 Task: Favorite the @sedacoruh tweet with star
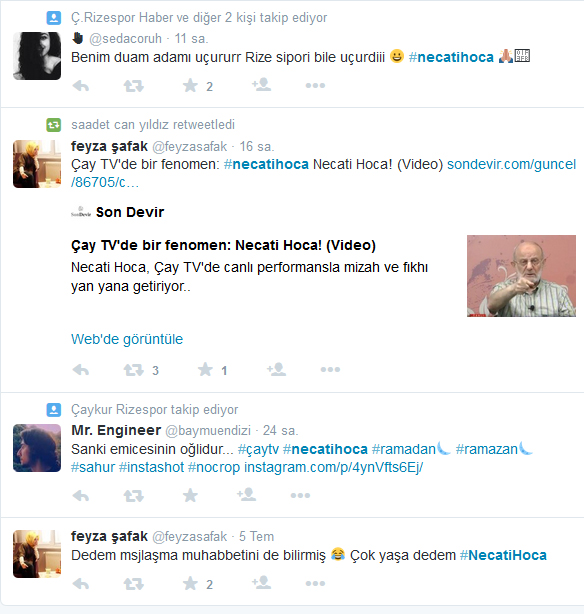[x=190, y=85]
